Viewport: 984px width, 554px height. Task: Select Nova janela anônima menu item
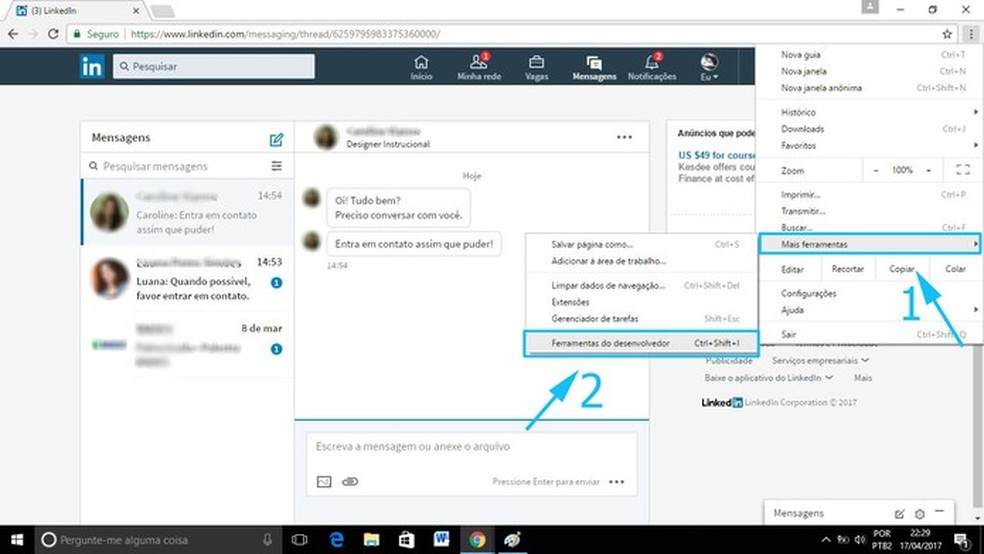coord(869,88)
